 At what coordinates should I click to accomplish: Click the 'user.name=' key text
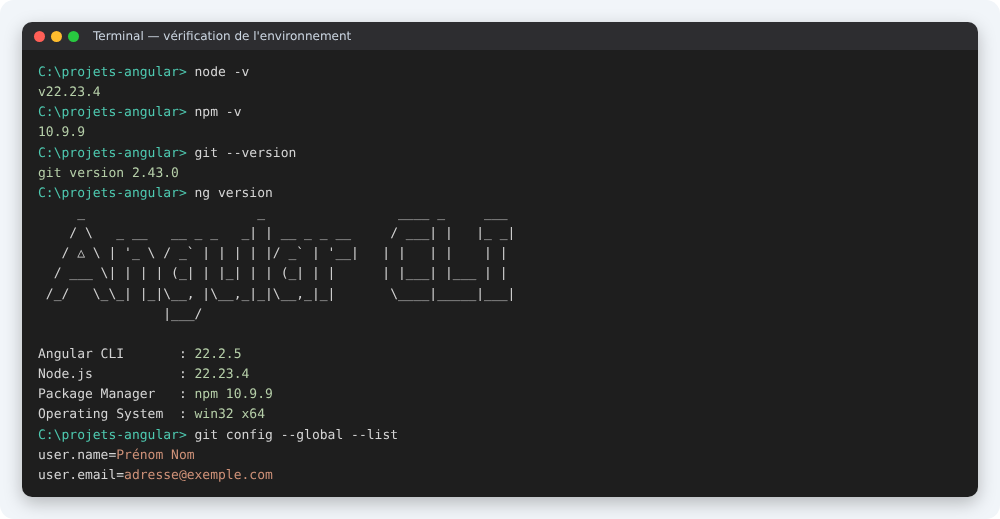(77, 455)
